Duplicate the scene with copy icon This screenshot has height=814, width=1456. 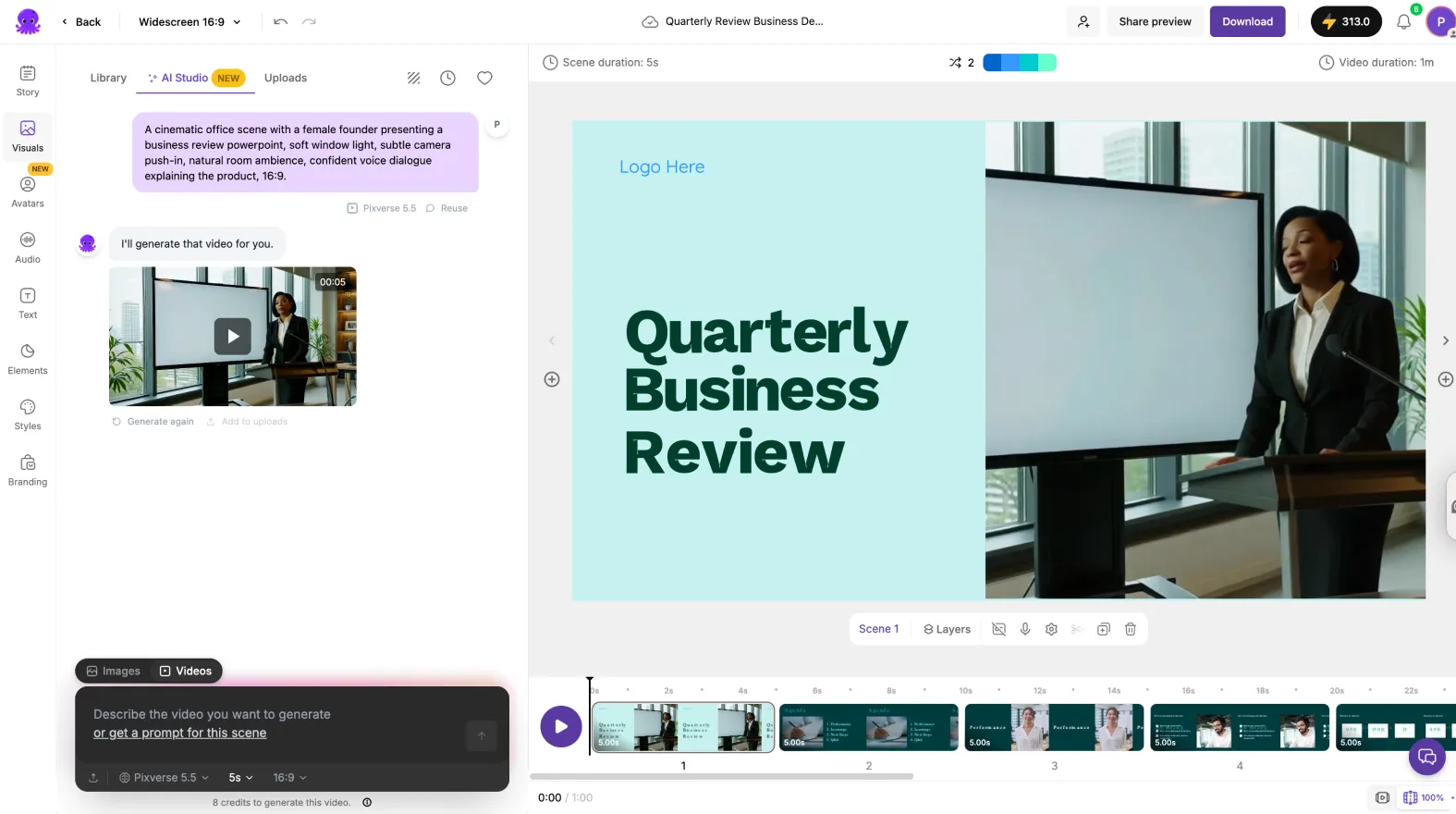coord(1103,629)
